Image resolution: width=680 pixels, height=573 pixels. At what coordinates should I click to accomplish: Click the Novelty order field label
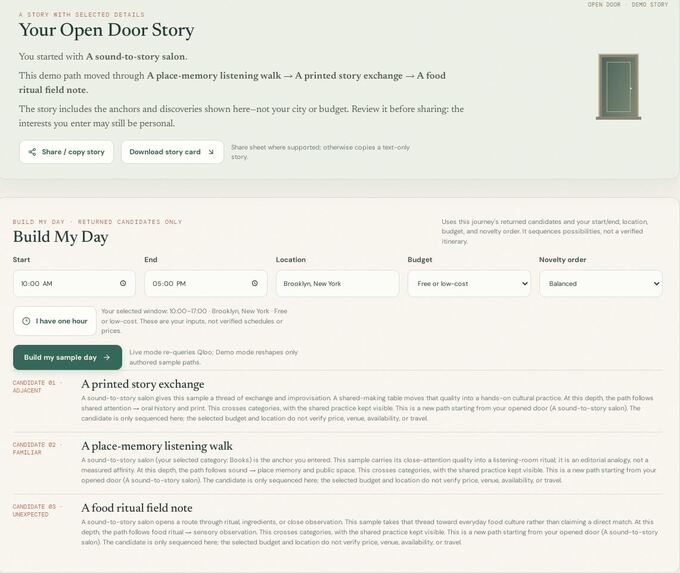562,259
